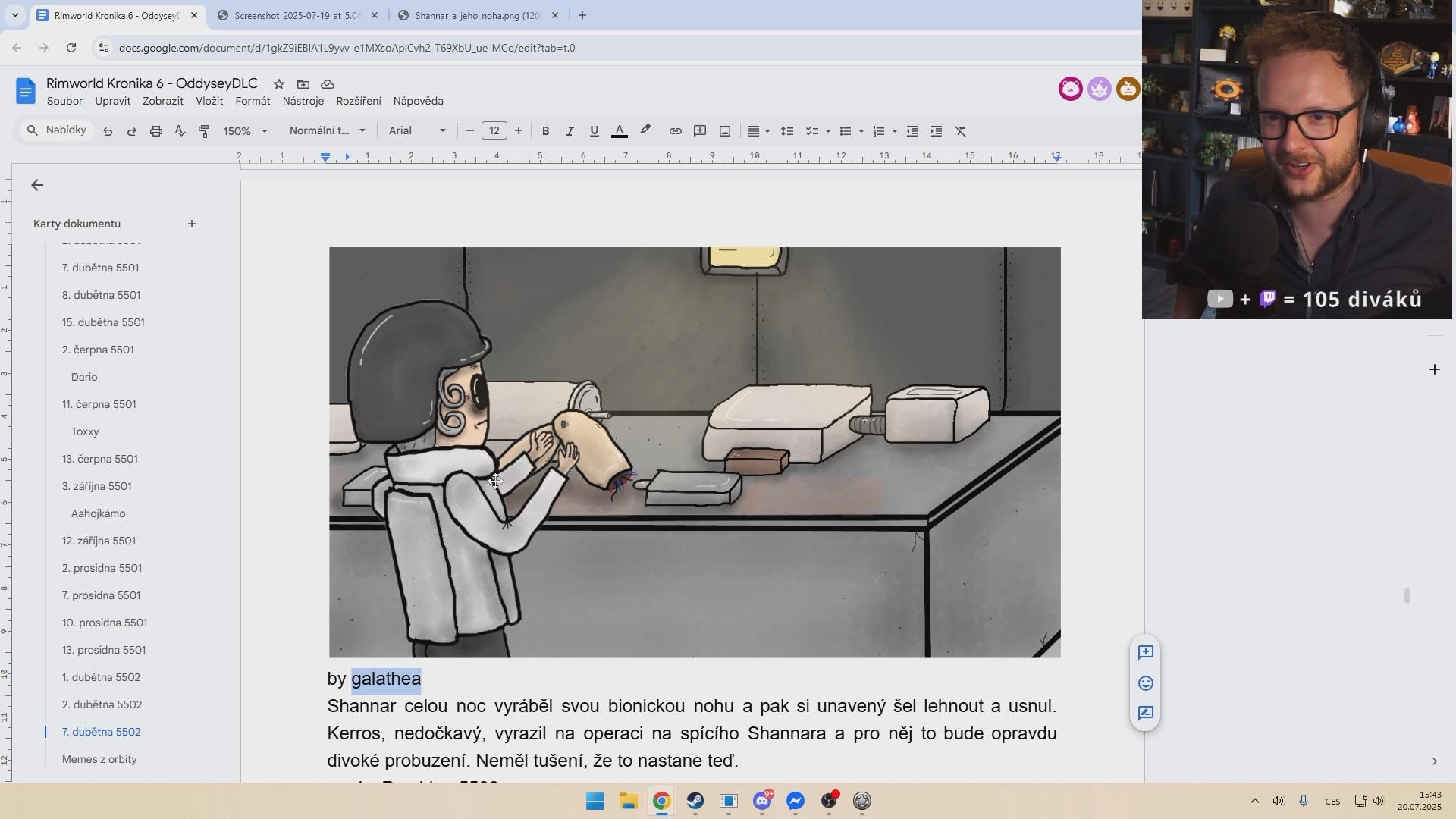Open the text alignment dropdown
1456x819 pixels.
[759, 131]
